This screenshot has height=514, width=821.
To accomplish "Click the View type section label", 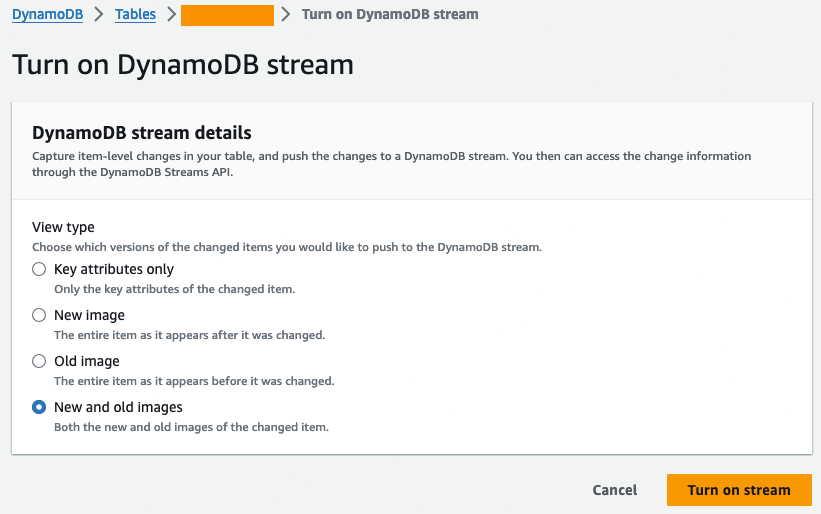I will click(64, 227).
